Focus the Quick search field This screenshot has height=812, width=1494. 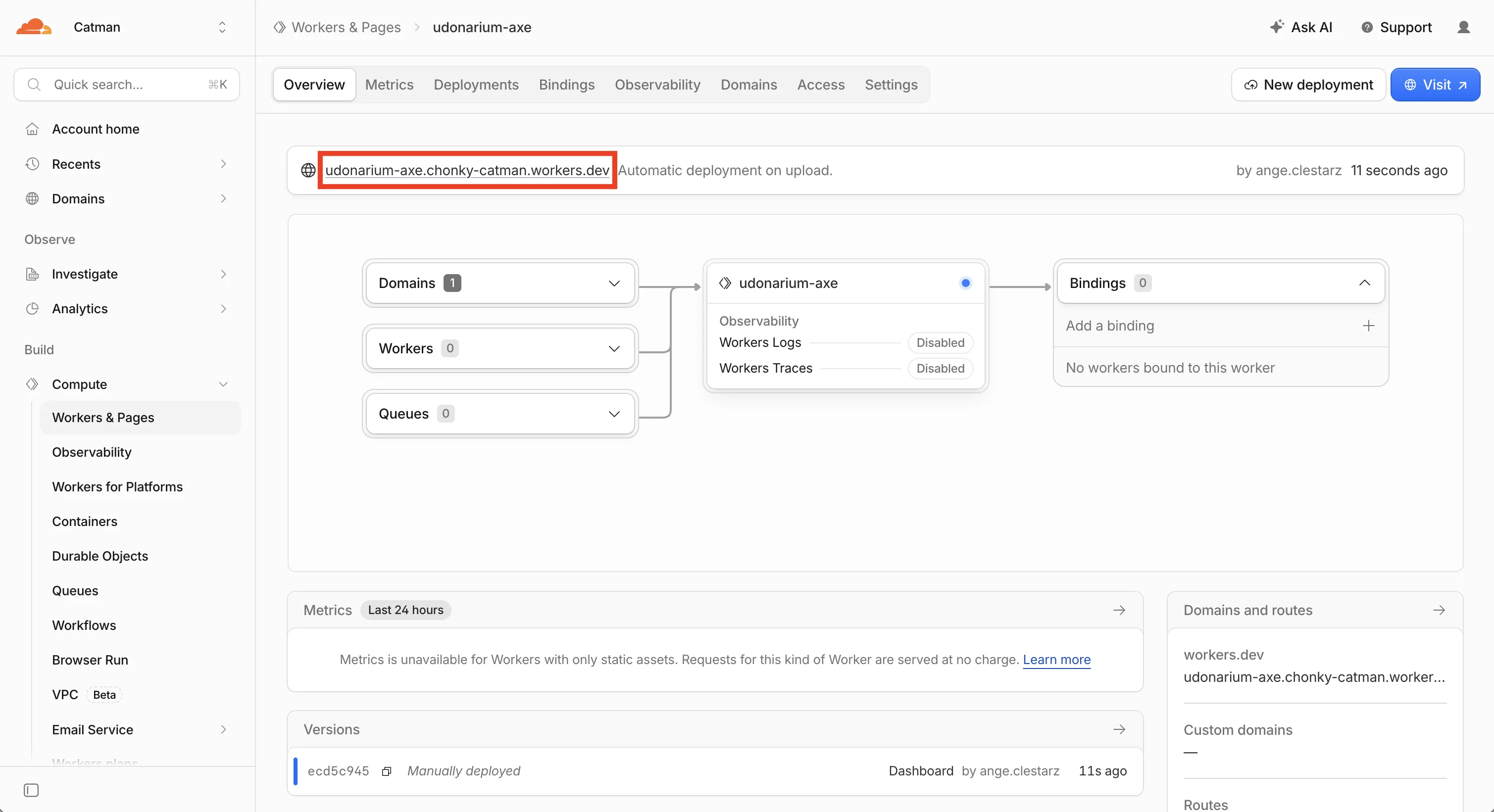[126, 85]
